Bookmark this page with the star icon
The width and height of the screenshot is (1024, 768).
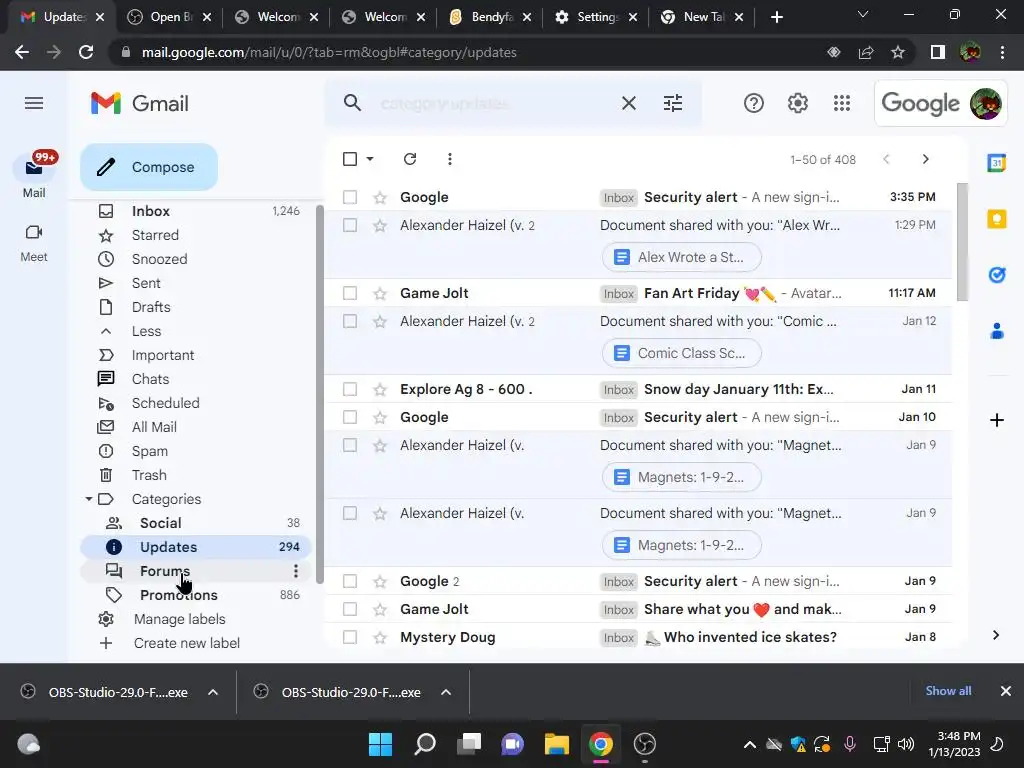pos(898,52)
